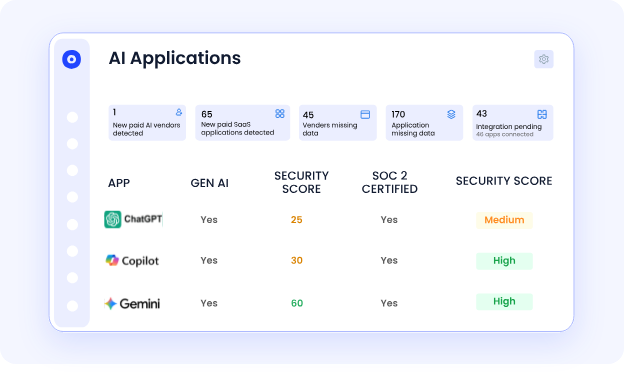624x372 pixels.
Task: Click security score 25 for ChatGPT
Action: coord(296,220)
